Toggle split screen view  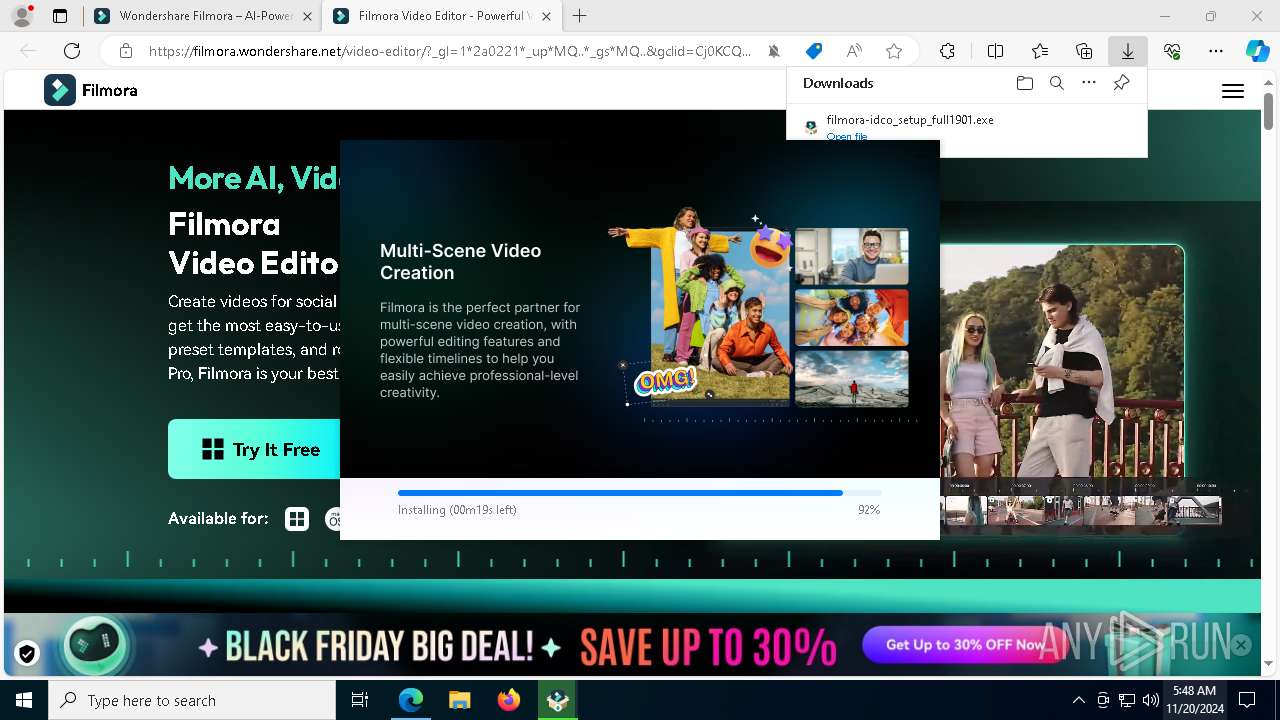click(x=995, y=51)
